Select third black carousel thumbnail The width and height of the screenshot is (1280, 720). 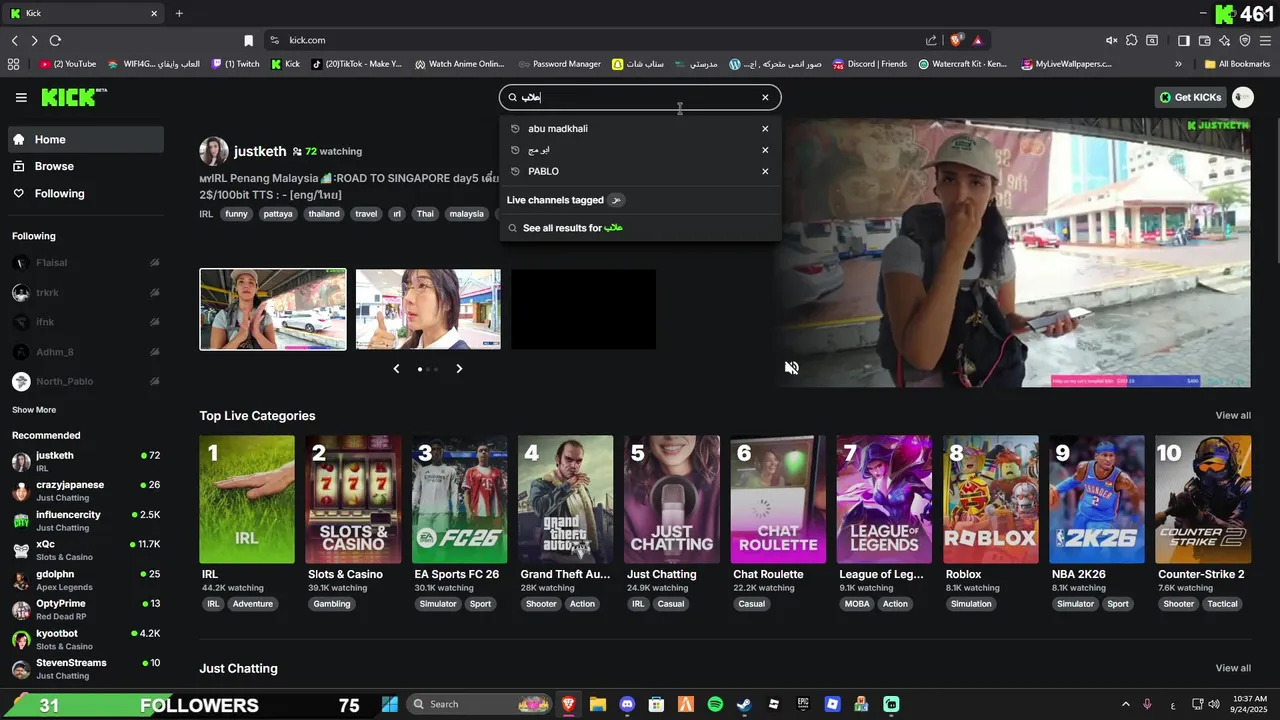584,309
